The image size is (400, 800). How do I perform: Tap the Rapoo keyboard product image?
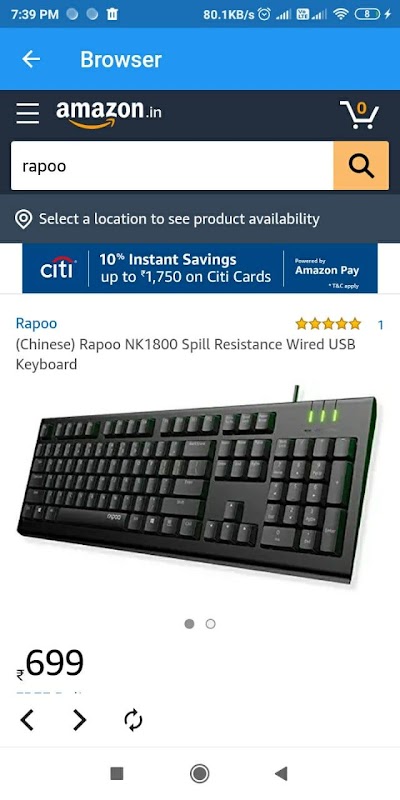click(198, 485)
